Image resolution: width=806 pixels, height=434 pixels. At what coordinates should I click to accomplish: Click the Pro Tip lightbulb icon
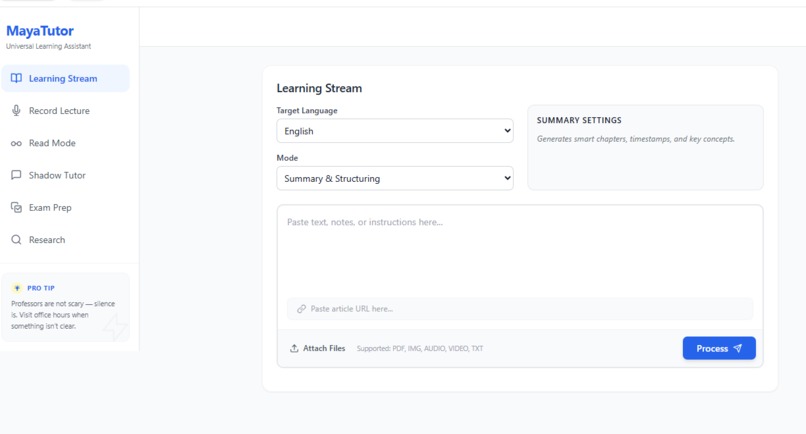17,288
